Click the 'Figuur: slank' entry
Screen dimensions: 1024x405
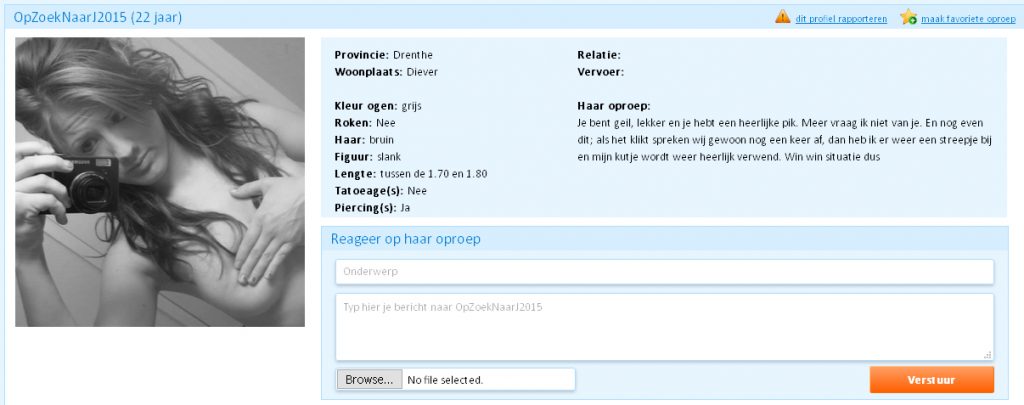(368, 157)
